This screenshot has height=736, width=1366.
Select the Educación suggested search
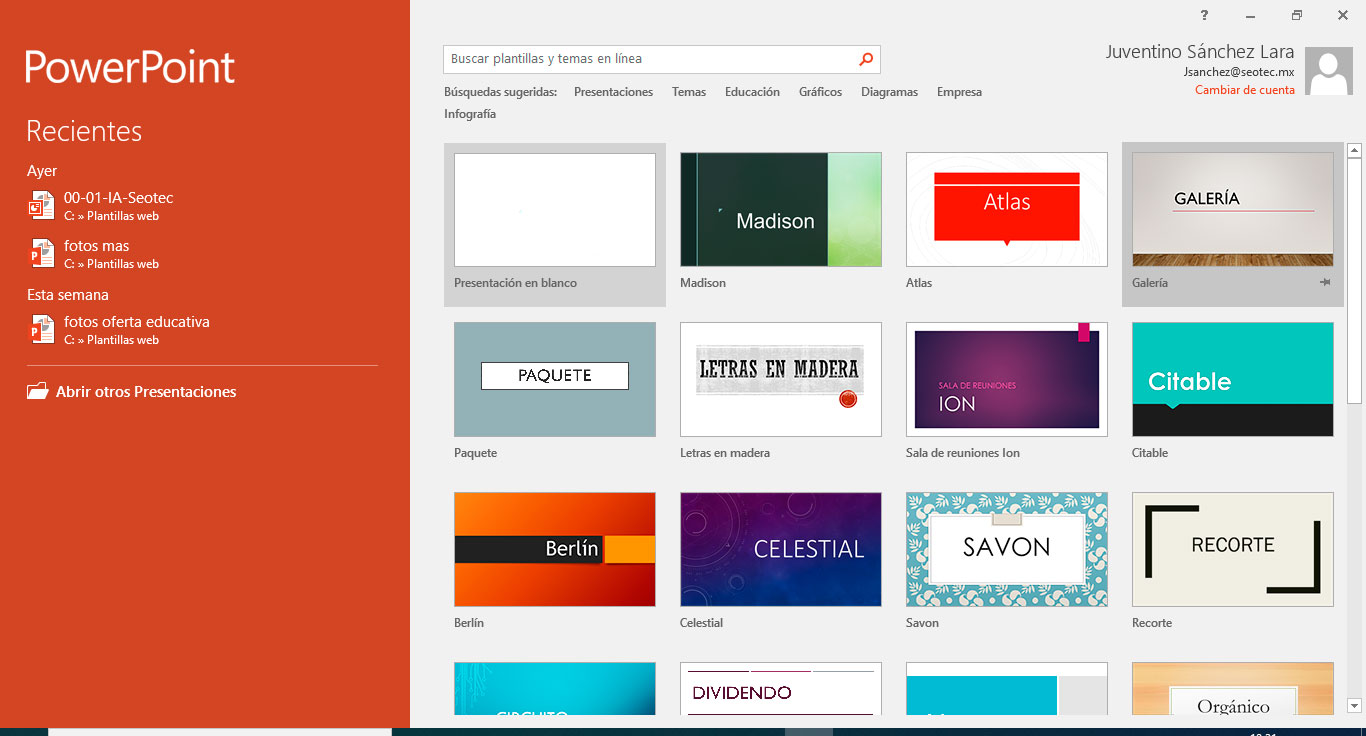[x=752, y=92]
